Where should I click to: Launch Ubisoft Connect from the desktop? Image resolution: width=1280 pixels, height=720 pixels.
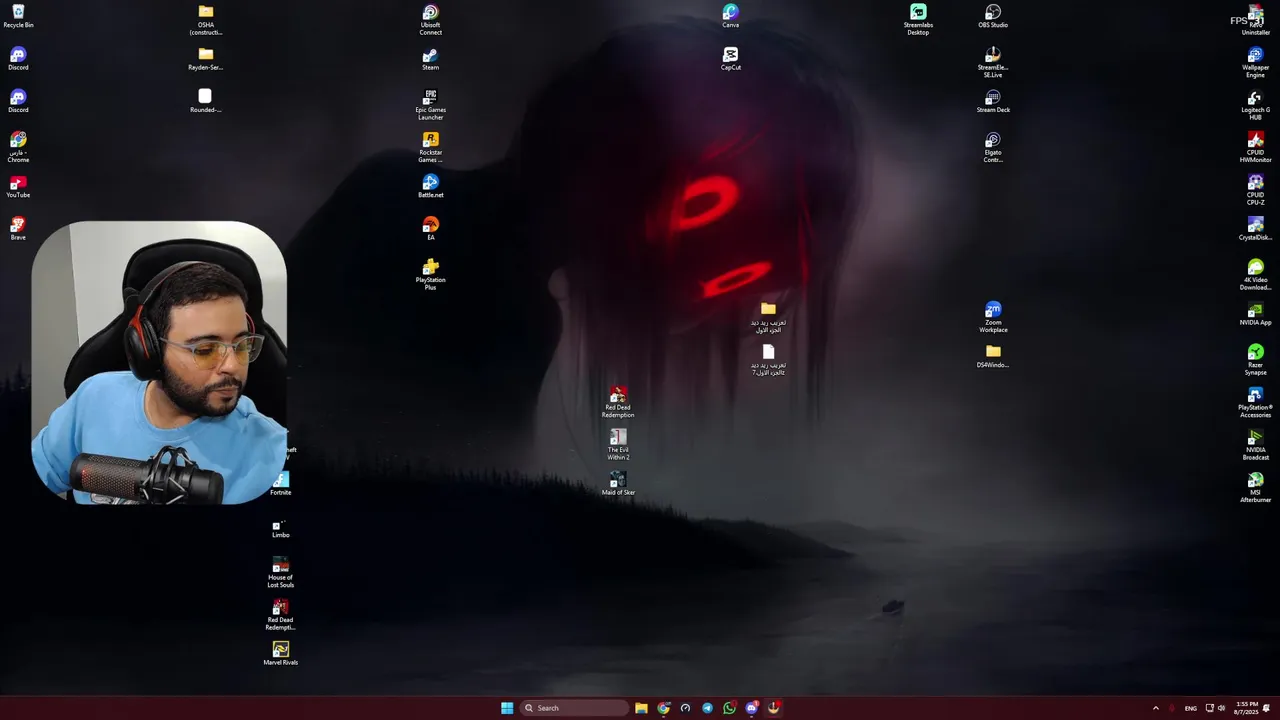[430, 19]
